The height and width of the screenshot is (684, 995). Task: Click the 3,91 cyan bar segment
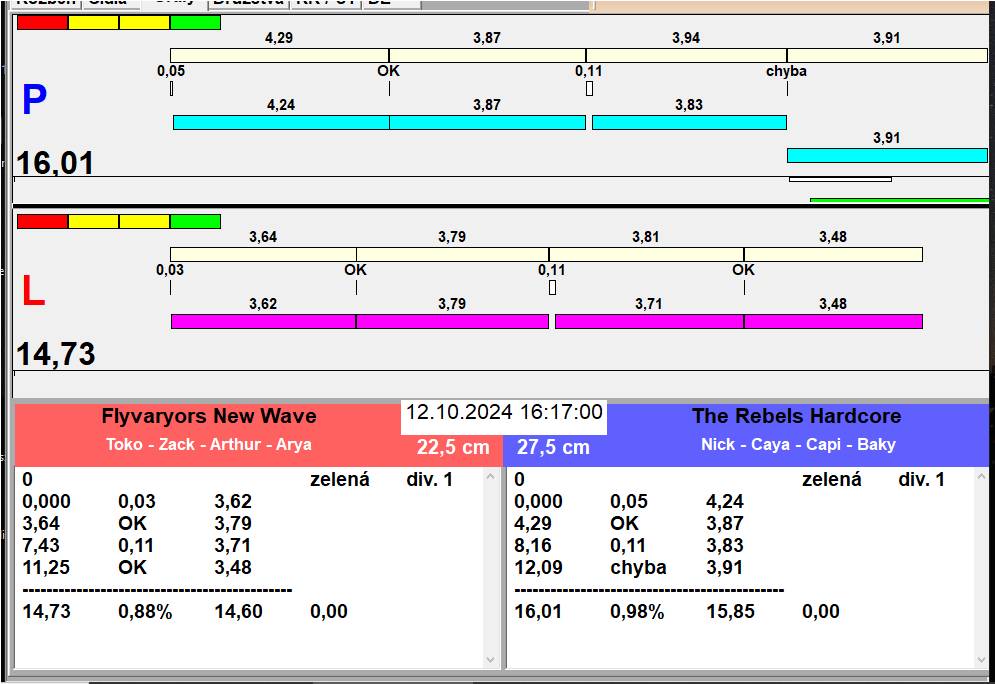(887, 155)
